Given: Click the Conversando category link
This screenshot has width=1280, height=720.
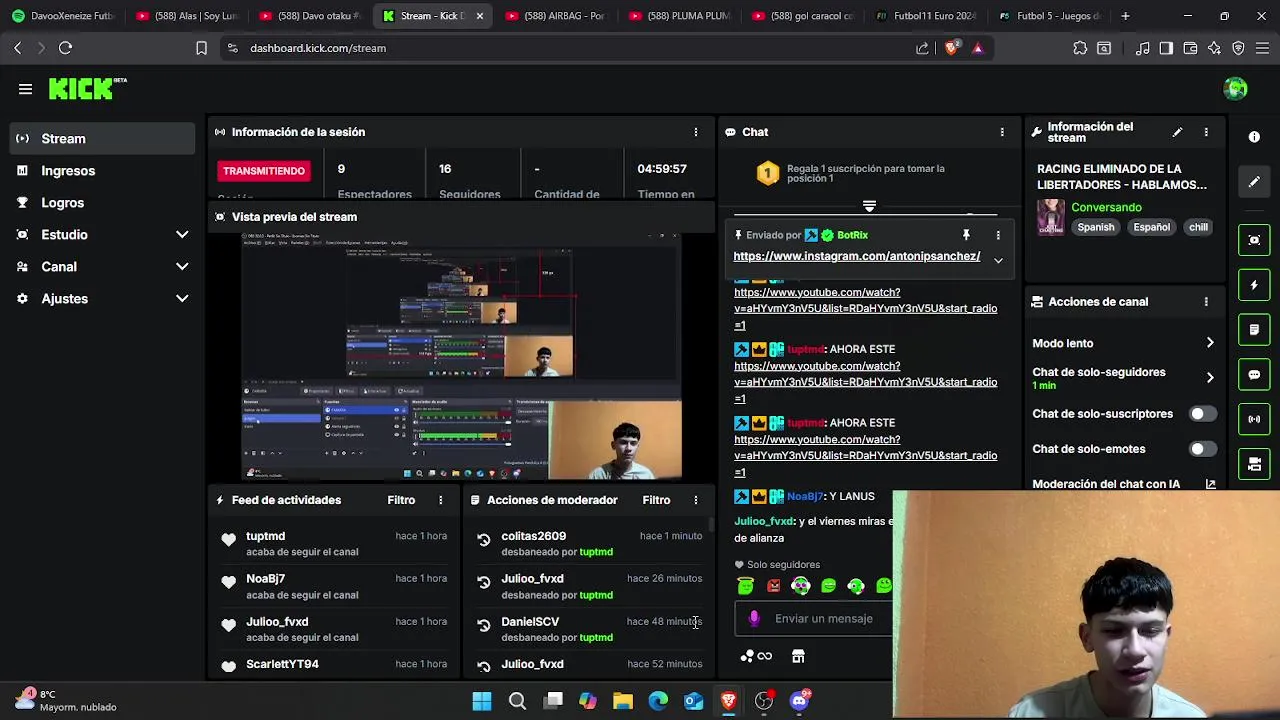Looking at the screenshot, I should point(1106,208).
